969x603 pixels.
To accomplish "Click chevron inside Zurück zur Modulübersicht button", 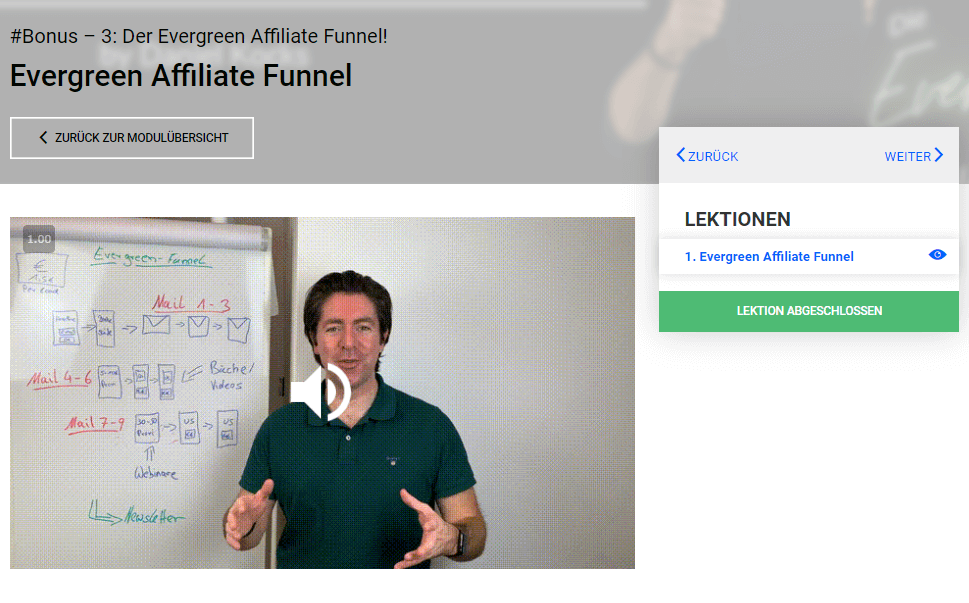I will coord(43,138).
